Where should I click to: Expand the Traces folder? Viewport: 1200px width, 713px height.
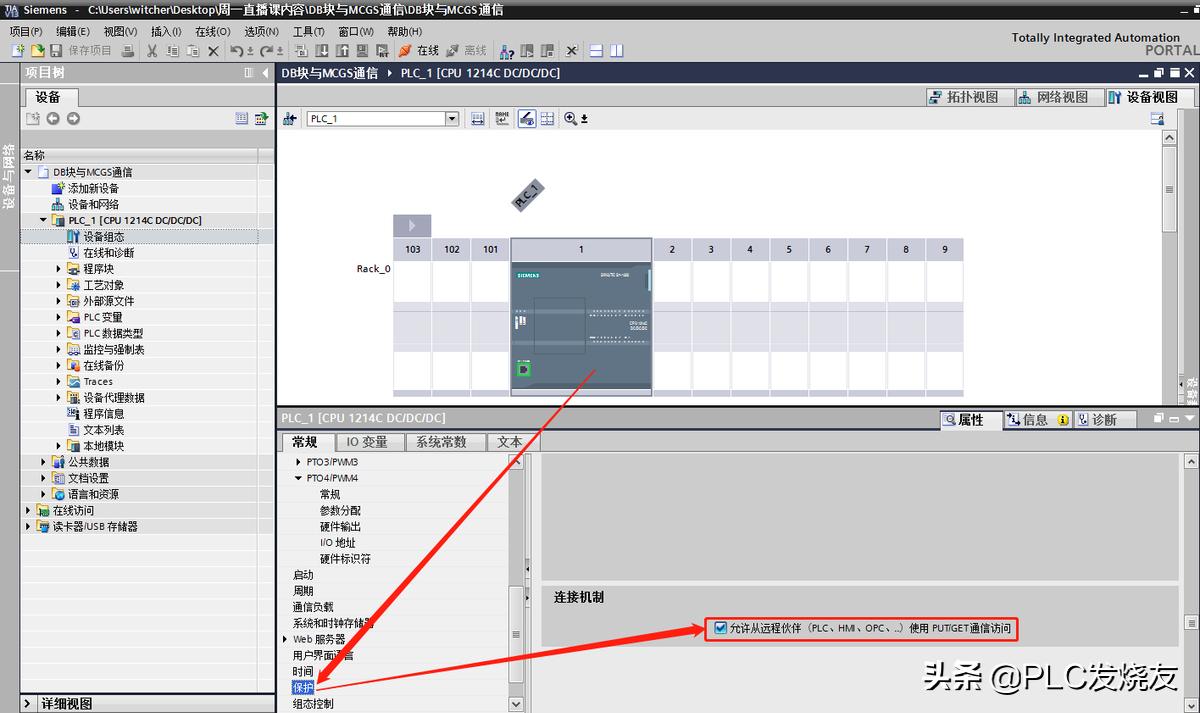[x=59, y=381]
